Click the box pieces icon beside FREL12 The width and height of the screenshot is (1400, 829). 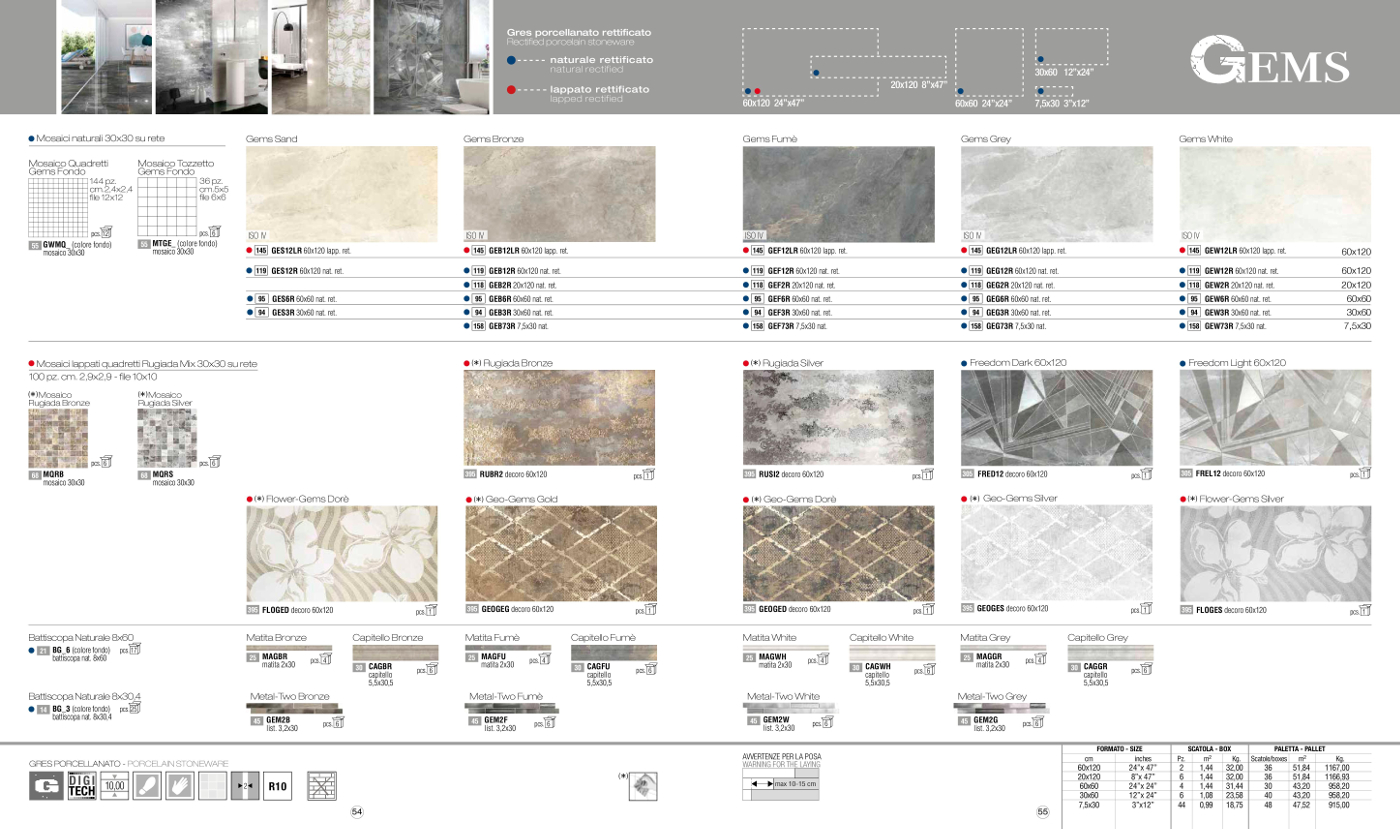click(1364, 474)
